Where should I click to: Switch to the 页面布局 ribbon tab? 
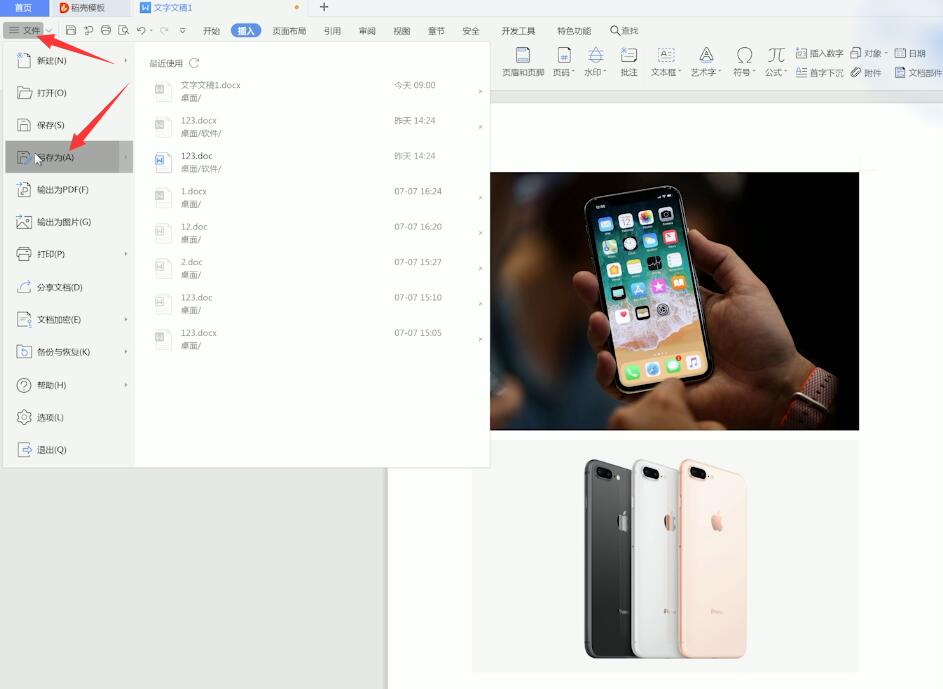pos(289,31)
